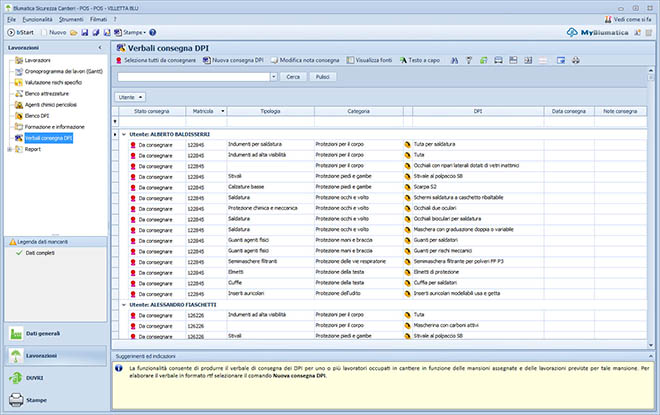The height and width of the screenshot is (415, 660).
Task: Open the Funzionalità menu
Action: pyautogui.click(x=38, y=19)
